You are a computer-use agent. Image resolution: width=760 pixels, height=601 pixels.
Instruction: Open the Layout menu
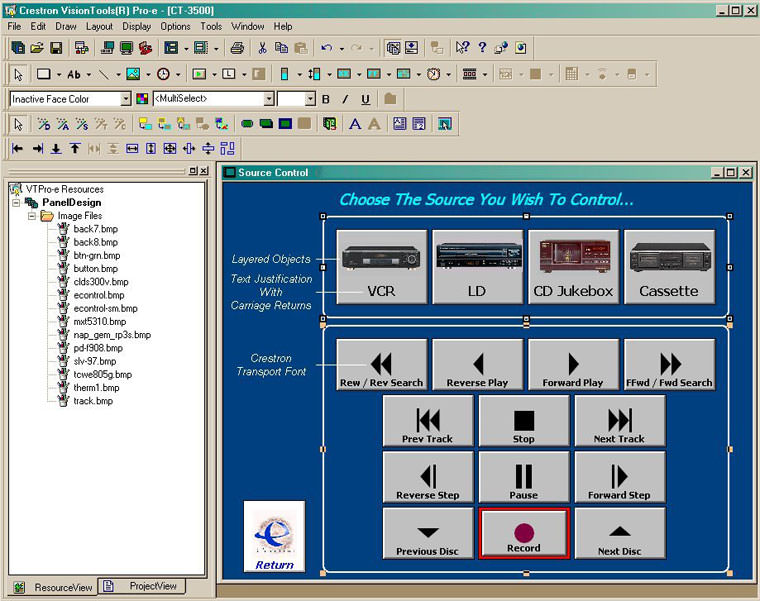coord(99,27)
